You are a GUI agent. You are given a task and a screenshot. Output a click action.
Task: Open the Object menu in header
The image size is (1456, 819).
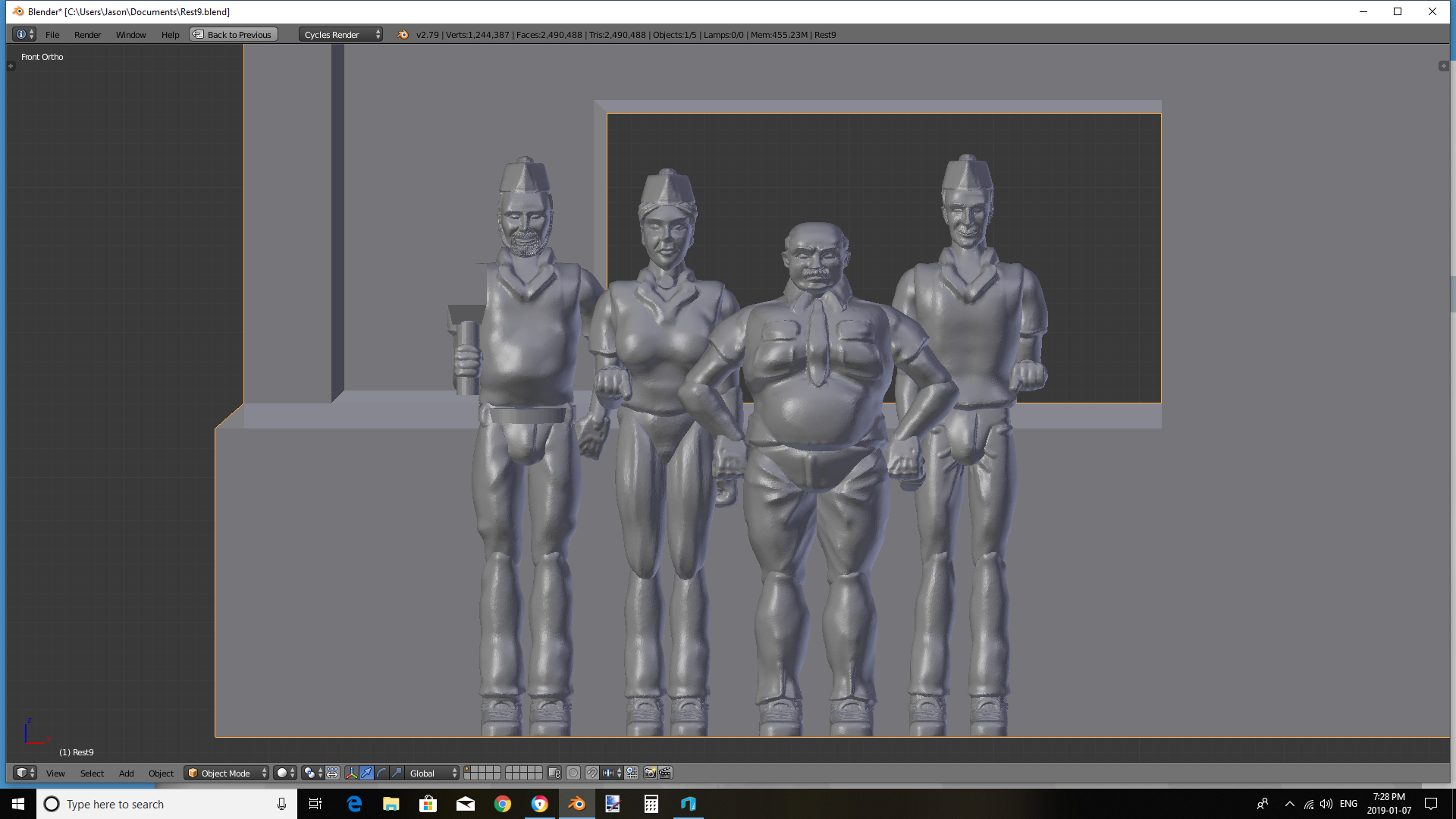point(161,773)
